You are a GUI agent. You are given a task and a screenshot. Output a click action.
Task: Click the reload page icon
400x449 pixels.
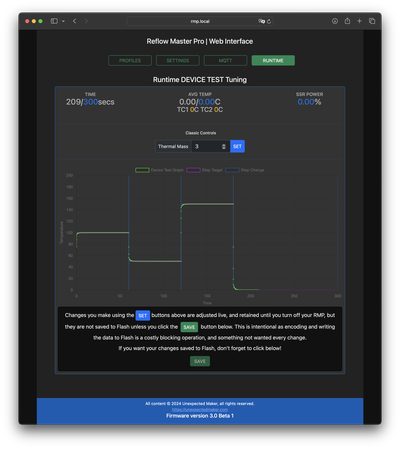269,21
